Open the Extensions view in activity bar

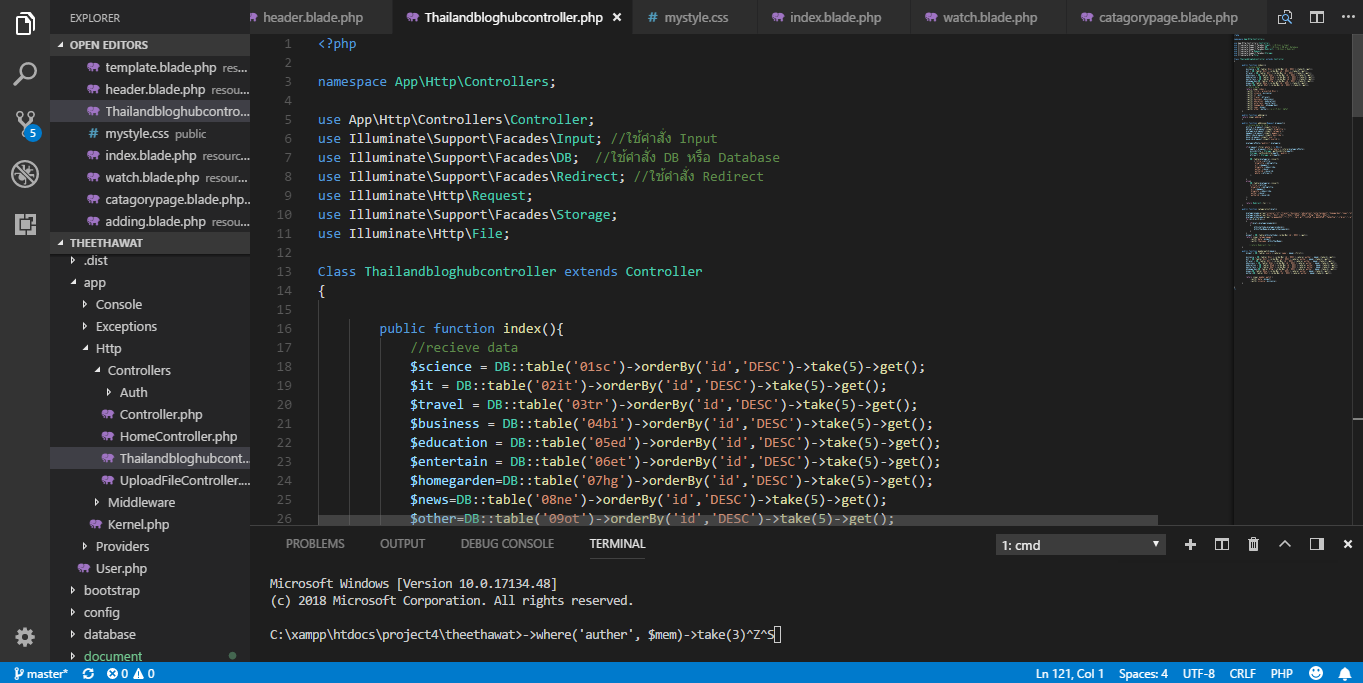point(25,224)
